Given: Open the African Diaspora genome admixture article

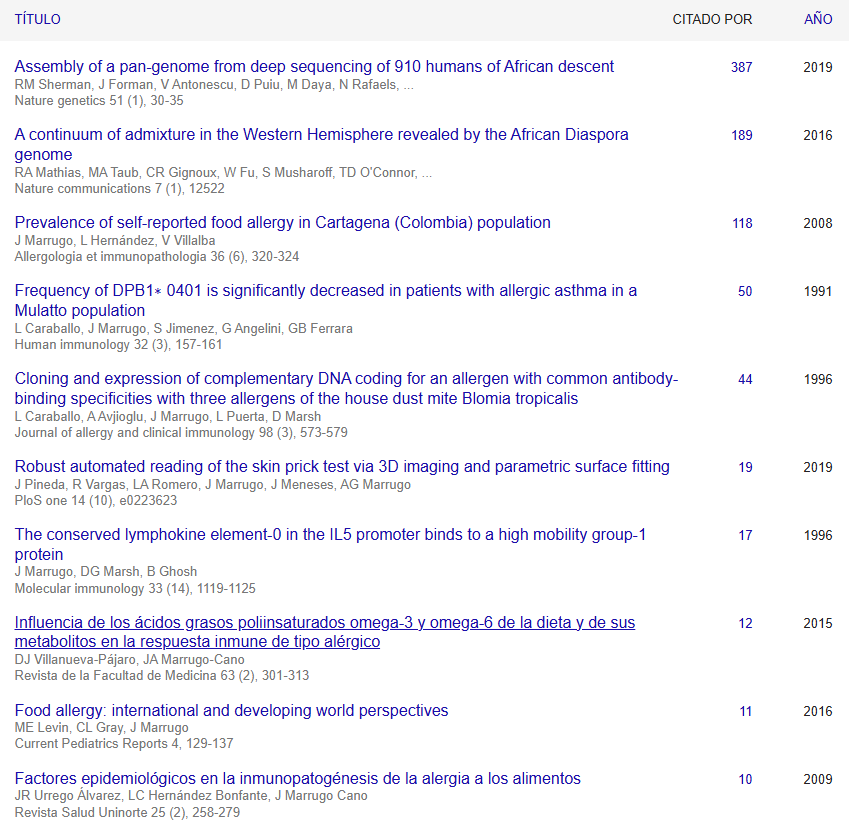Looking at the screenshot, I should tap(321, 135).
